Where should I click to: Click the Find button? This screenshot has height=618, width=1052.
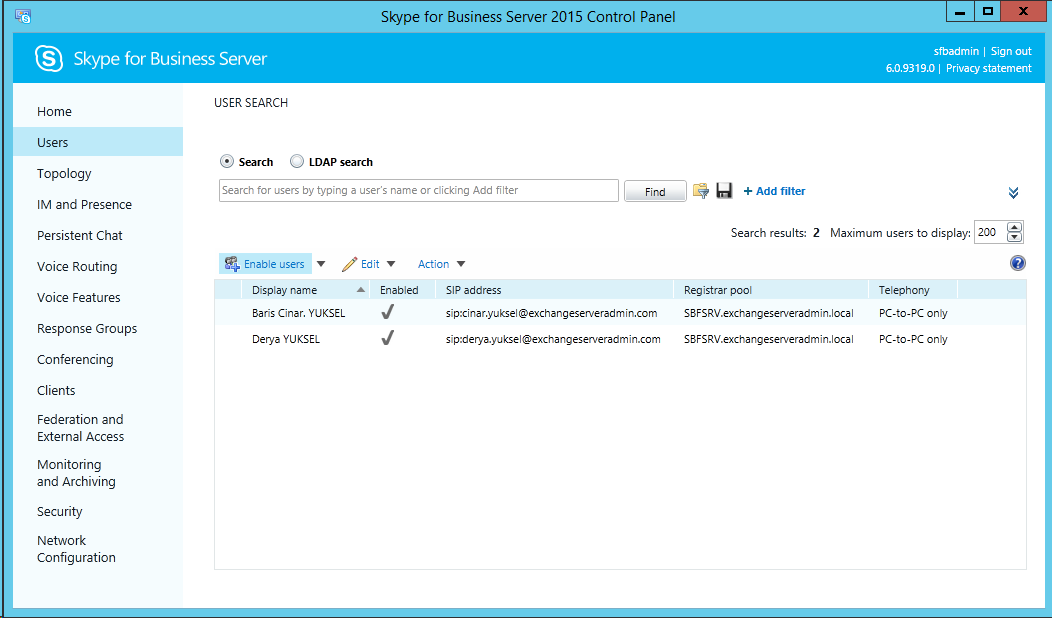coord(655,191)
